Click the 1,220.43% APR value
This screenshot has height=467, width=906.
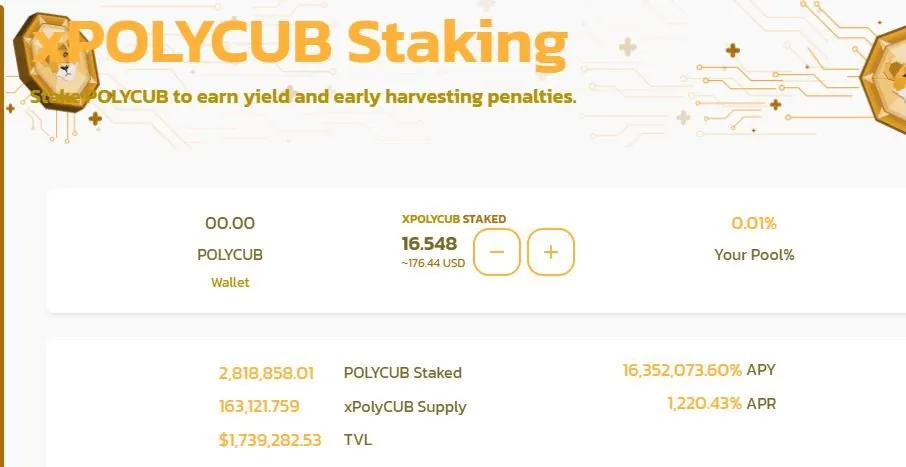click(704, 403)
